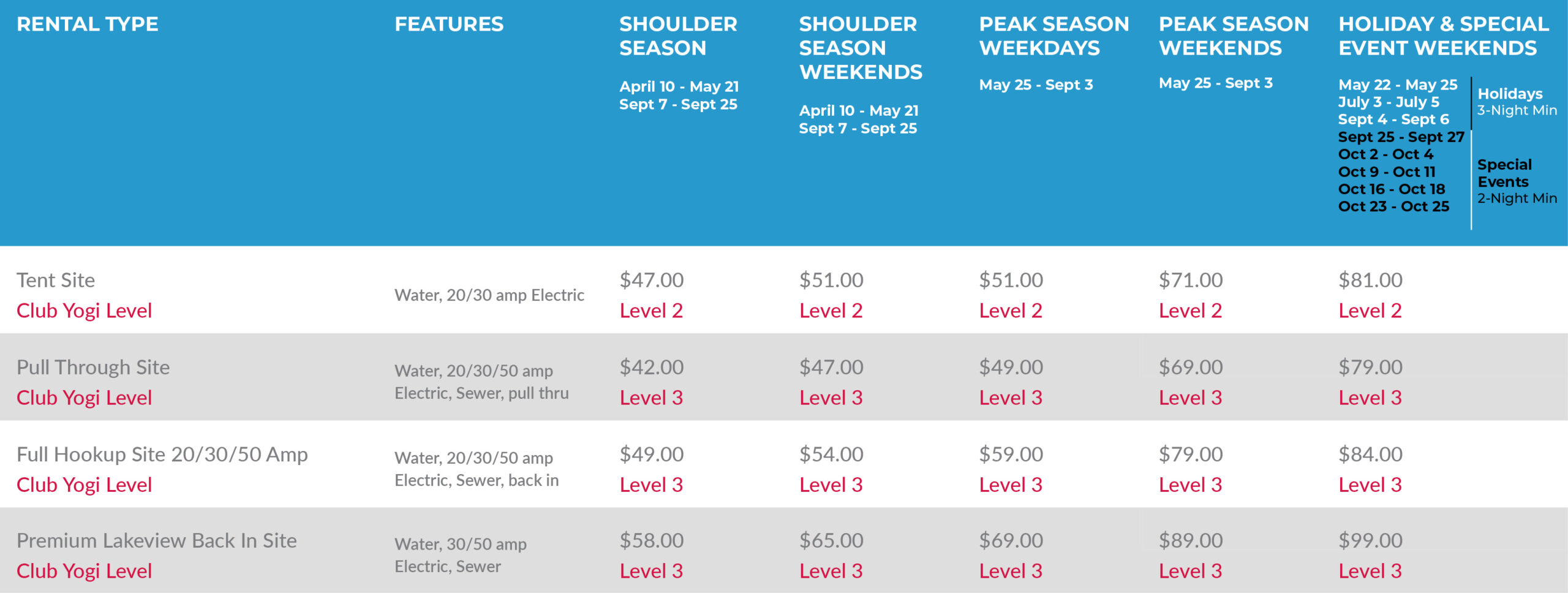The image size is (1568, 593).
Task: Select the Peak Season Weekdays column header
Action: tap(1053, 36)
